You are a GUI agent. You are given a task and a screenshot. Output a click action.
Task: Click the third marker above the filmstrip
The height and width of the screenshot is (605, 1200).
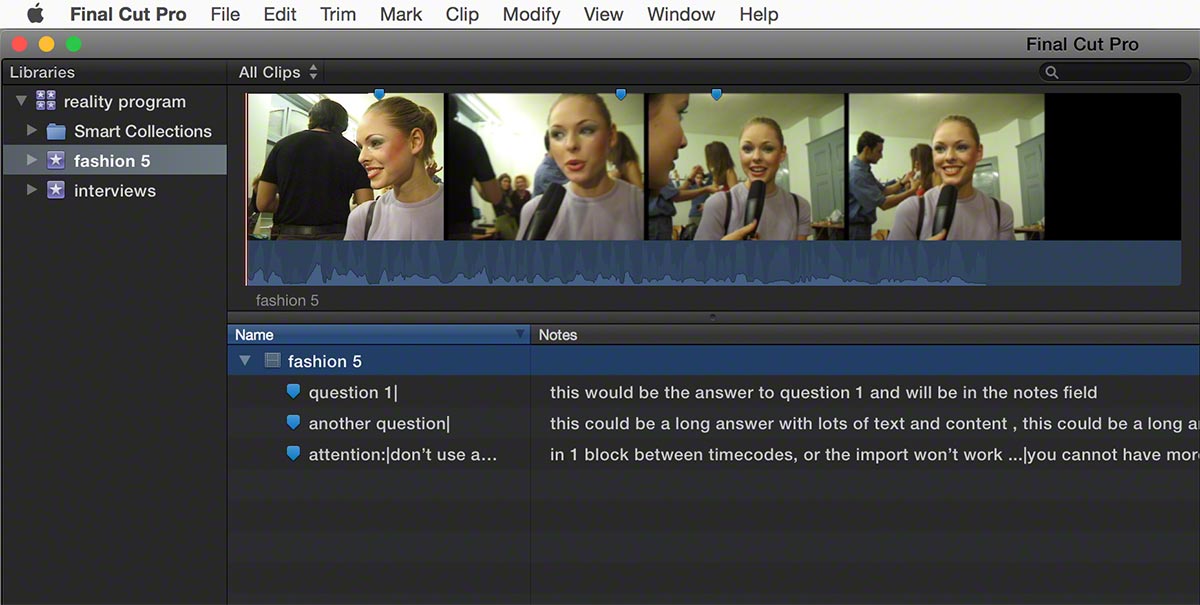(x=716, y=94)
